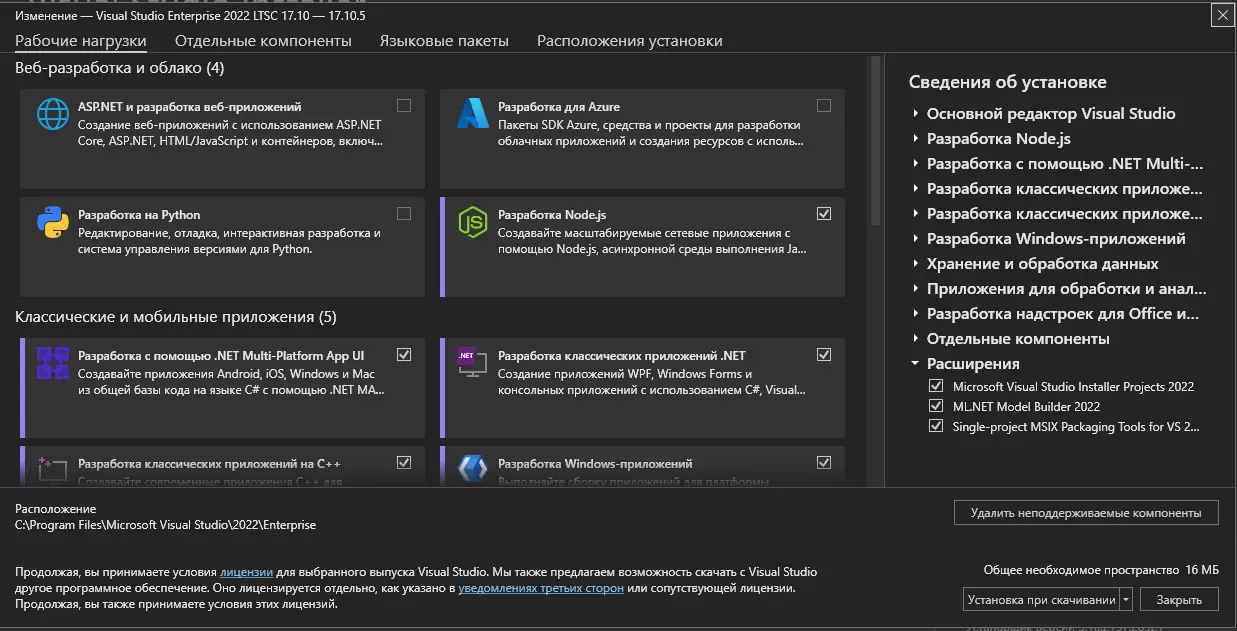Collapse the Расширения section
The width and height of the screenshot is (1237, 631).
(x=916, y=364)
